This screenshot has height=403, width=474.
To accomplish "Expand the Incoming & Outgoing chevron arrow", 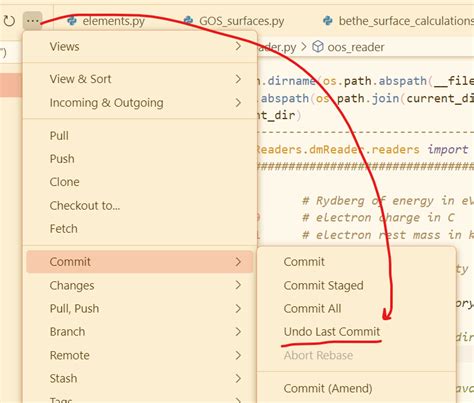I will pyautogui.click(x=238, y=103).
